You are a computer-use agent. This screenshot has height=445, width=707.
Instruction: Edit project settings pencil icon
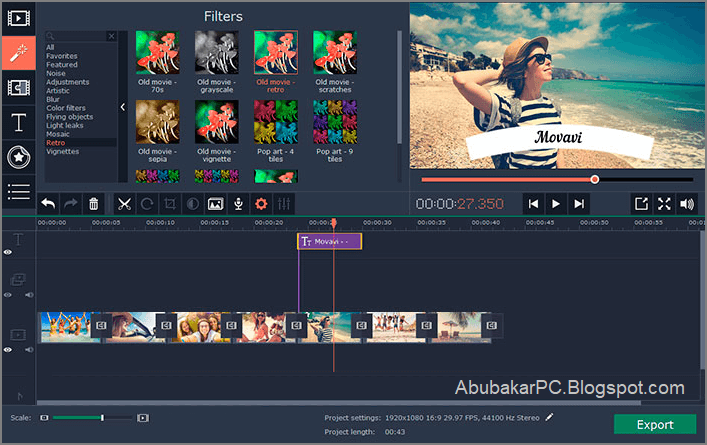tap(549, 417)
